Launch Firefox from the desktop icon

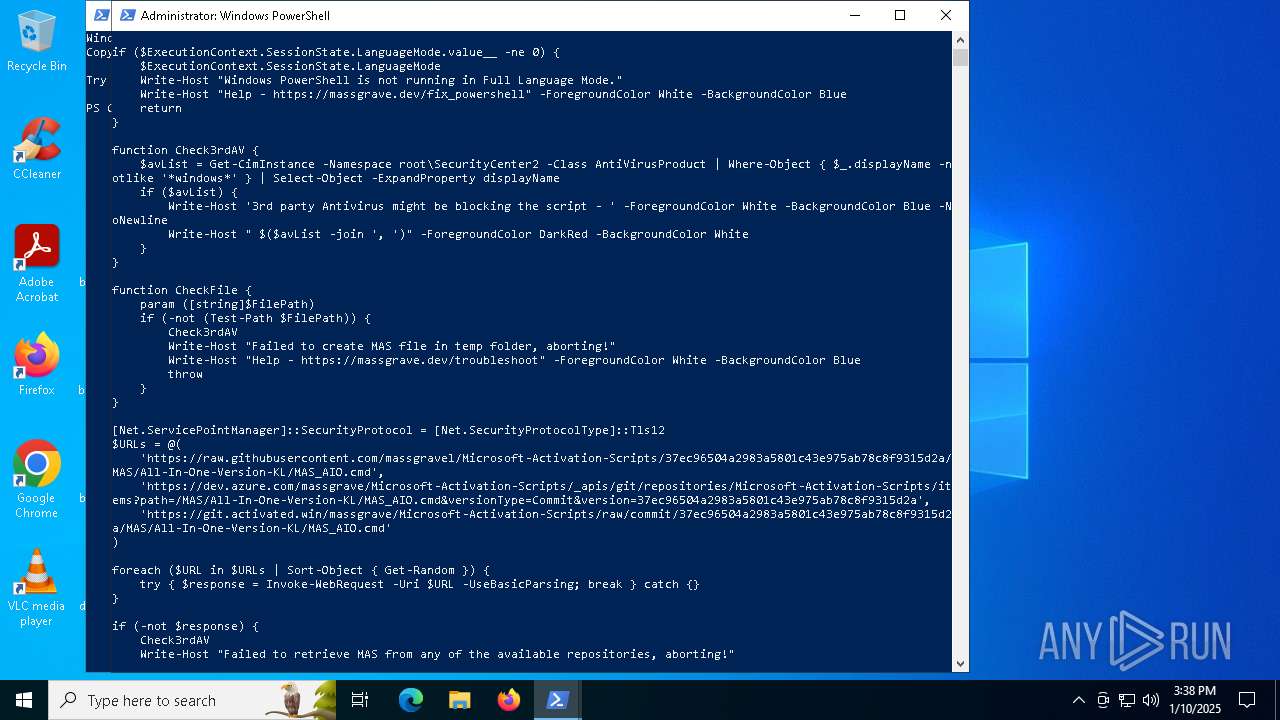[37, 365]
